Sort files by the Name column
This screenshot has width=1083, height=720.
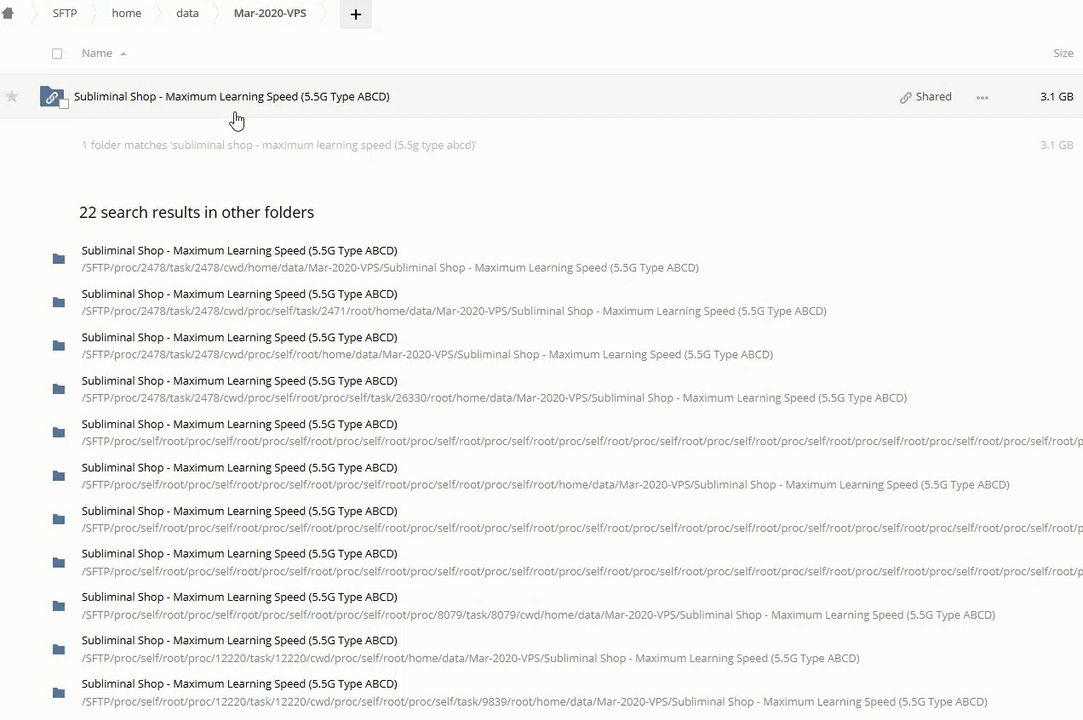[x=97, y=53]
